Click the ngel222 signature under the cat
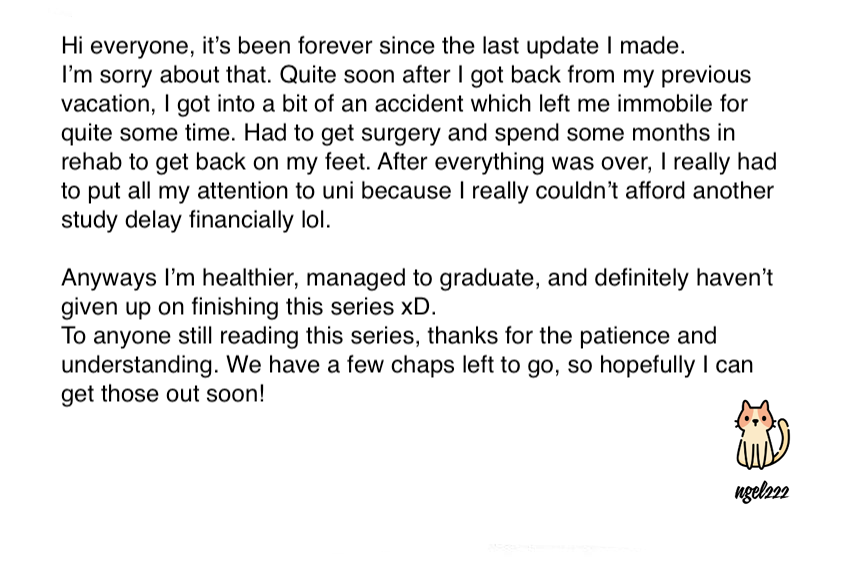The width and height of the screenshot is (846, 576). pyautogui.click(x=761, y=492)
